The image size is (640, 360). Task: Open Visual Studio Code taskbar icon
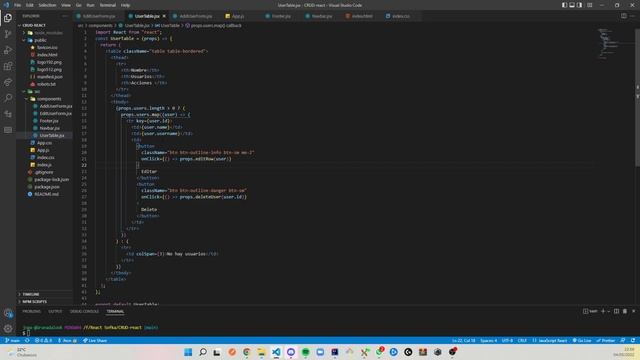(276, 352)
